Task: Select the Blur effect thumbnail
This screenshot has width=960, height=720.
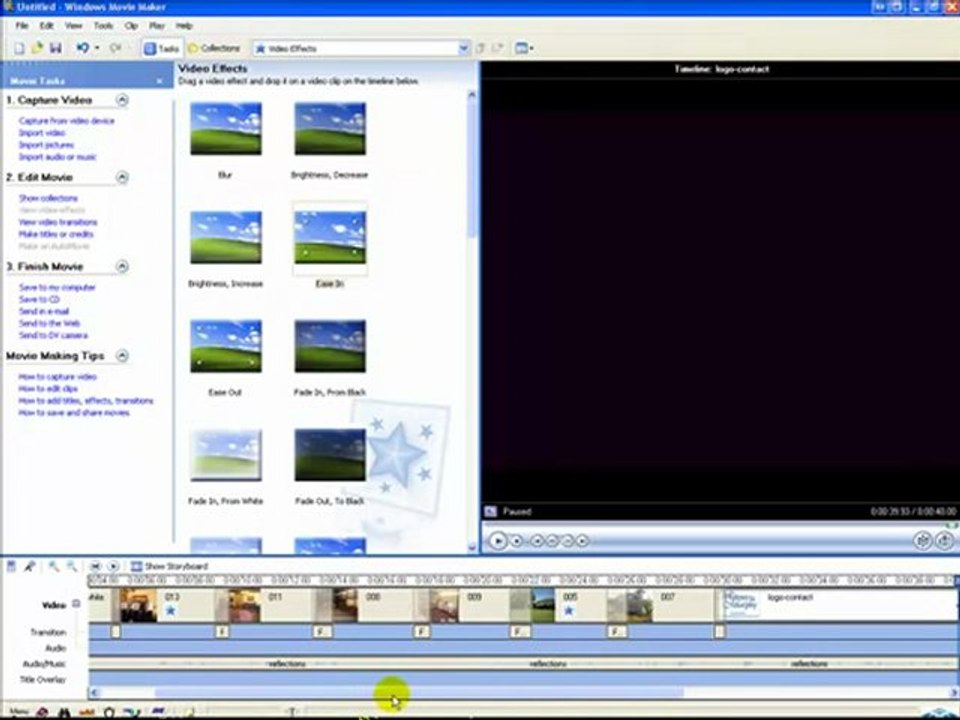Action: [226, 129]
